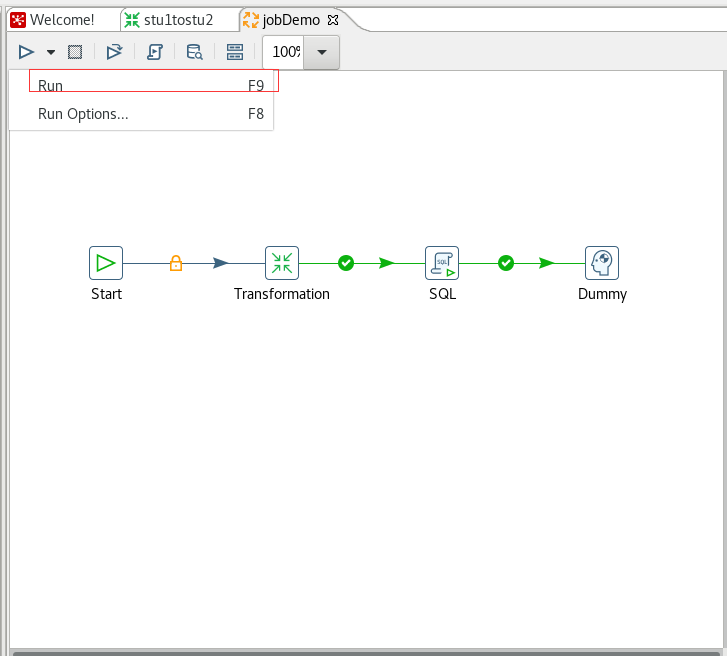Close the jobDemo tab

point(333,20)
